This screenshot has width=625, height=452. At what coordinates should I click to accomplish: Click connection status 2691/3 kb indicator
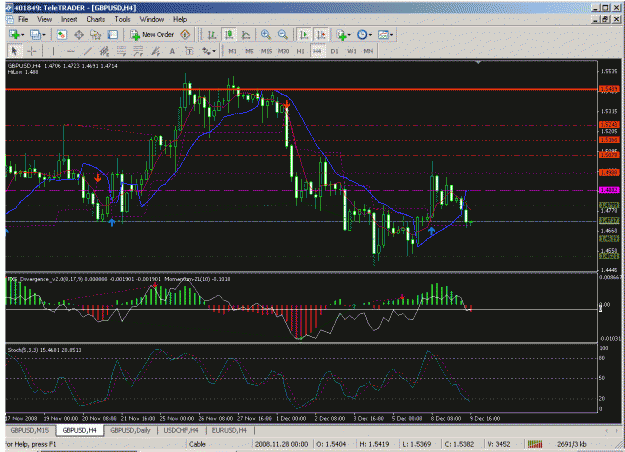click(572, 444)
